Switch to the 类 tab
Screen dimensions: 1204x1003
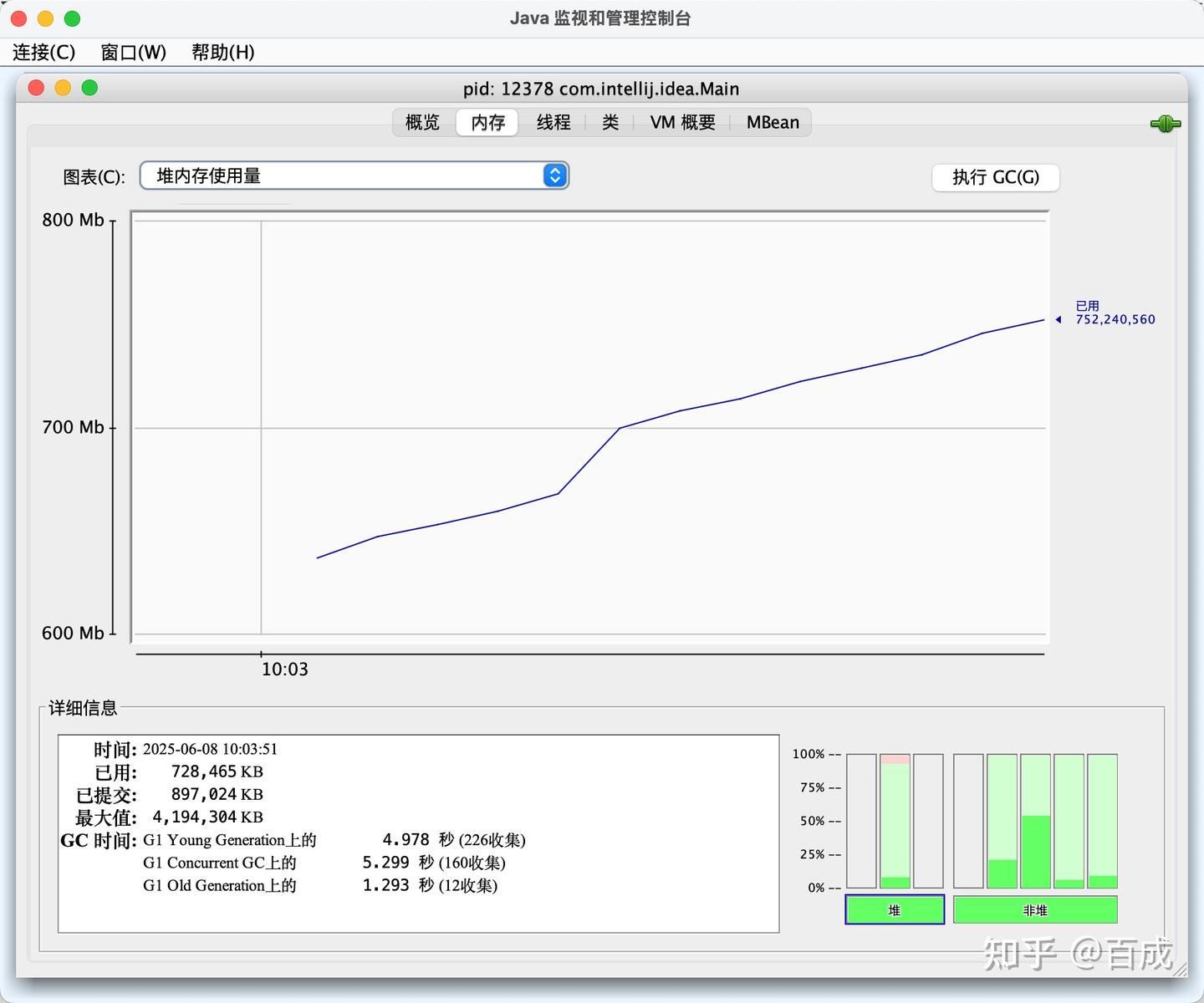click(609, 122)
